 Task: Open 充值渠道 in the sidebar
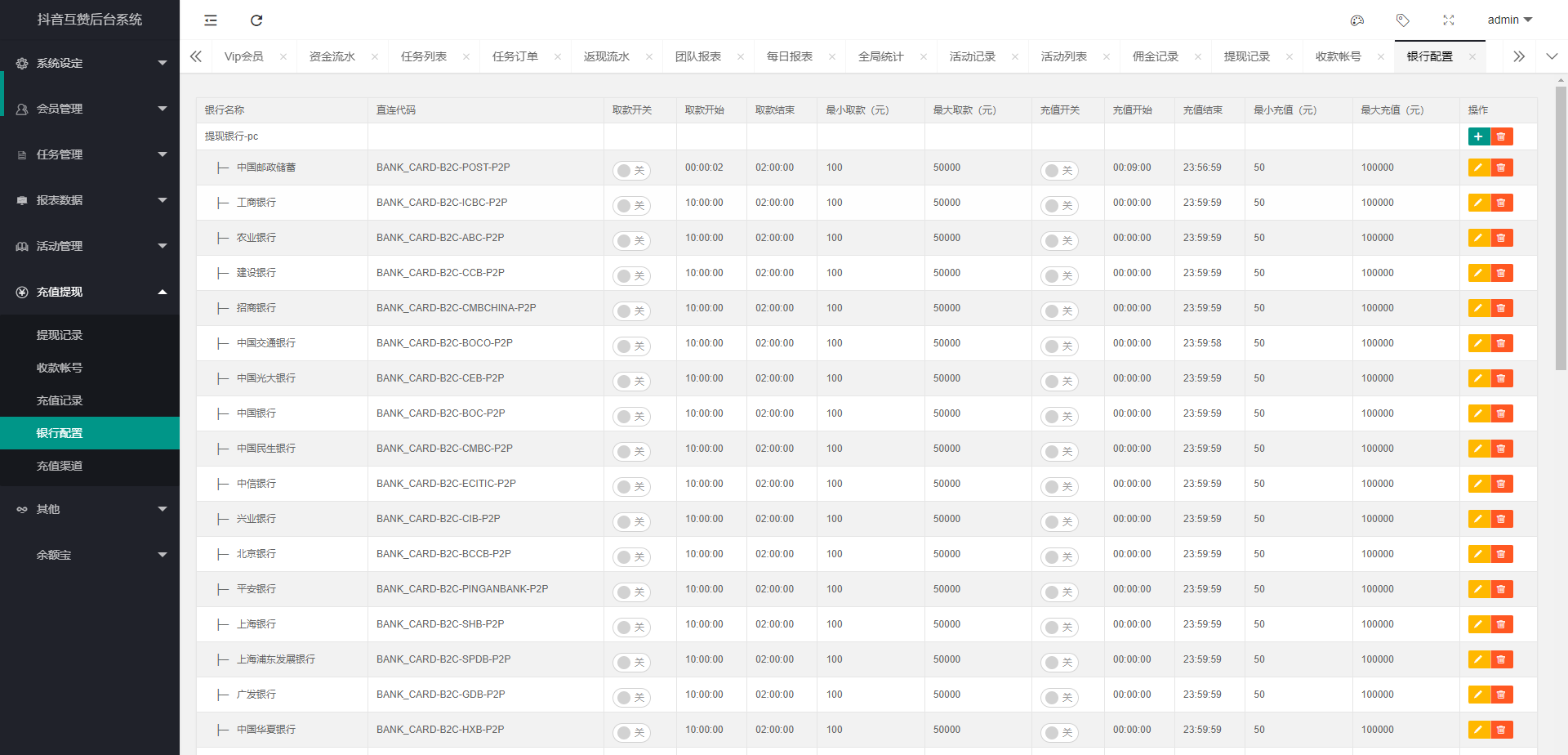click(60, 466)
